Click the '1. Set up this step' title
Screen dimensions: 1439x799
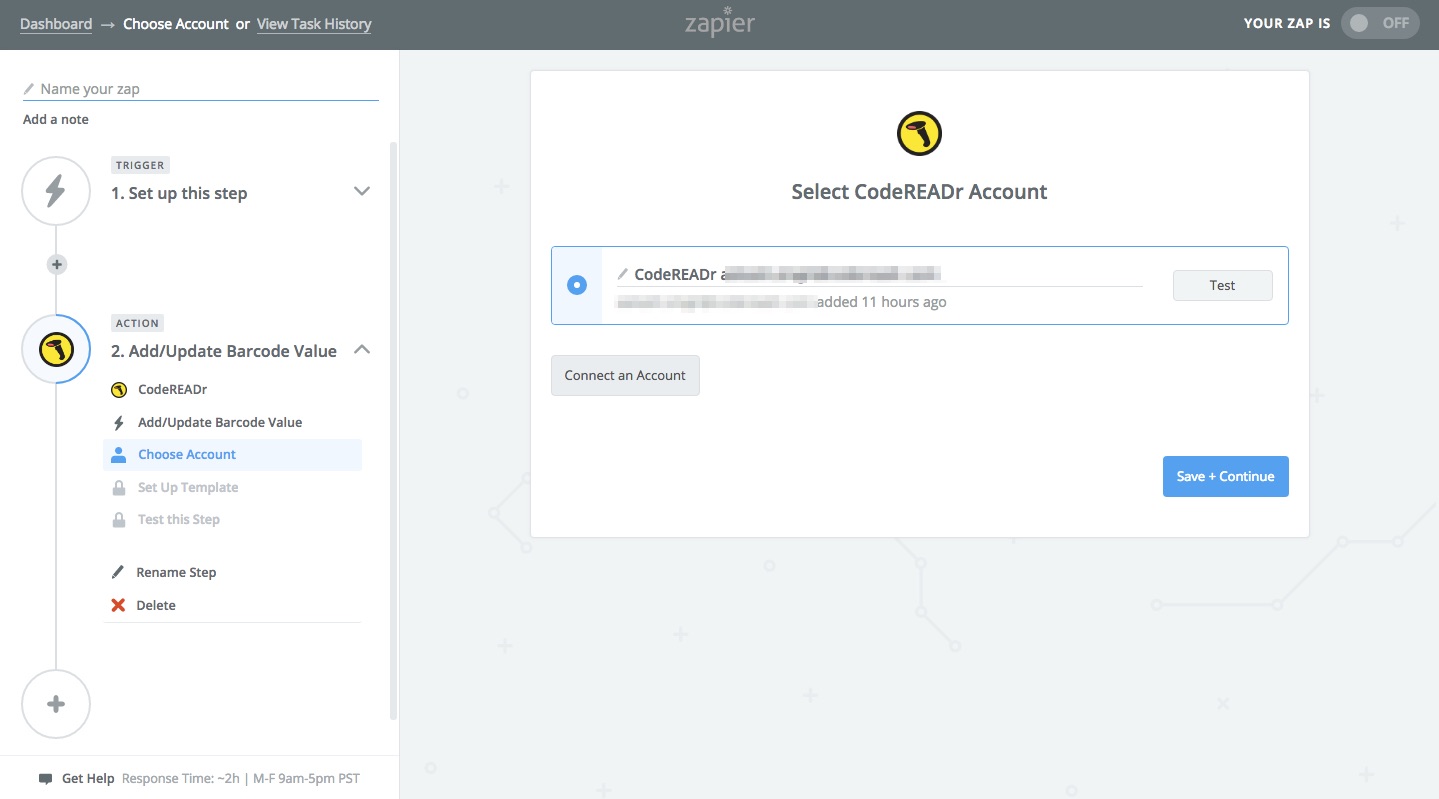[x=179, y=194]
